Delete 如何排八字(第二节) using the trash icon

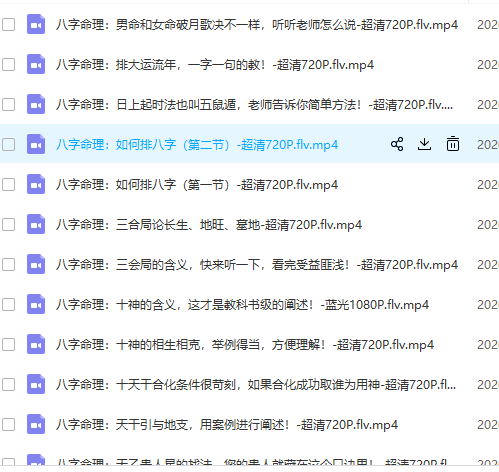(453, 144)
